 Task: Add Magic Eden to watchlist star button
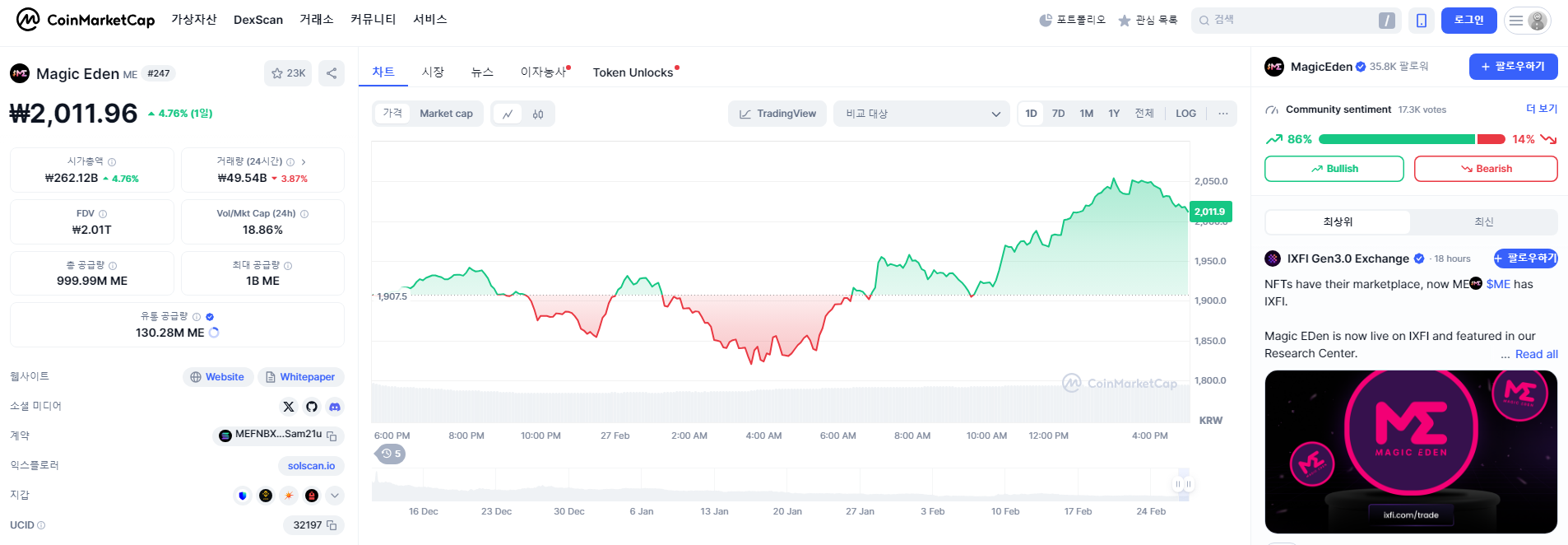288,73
